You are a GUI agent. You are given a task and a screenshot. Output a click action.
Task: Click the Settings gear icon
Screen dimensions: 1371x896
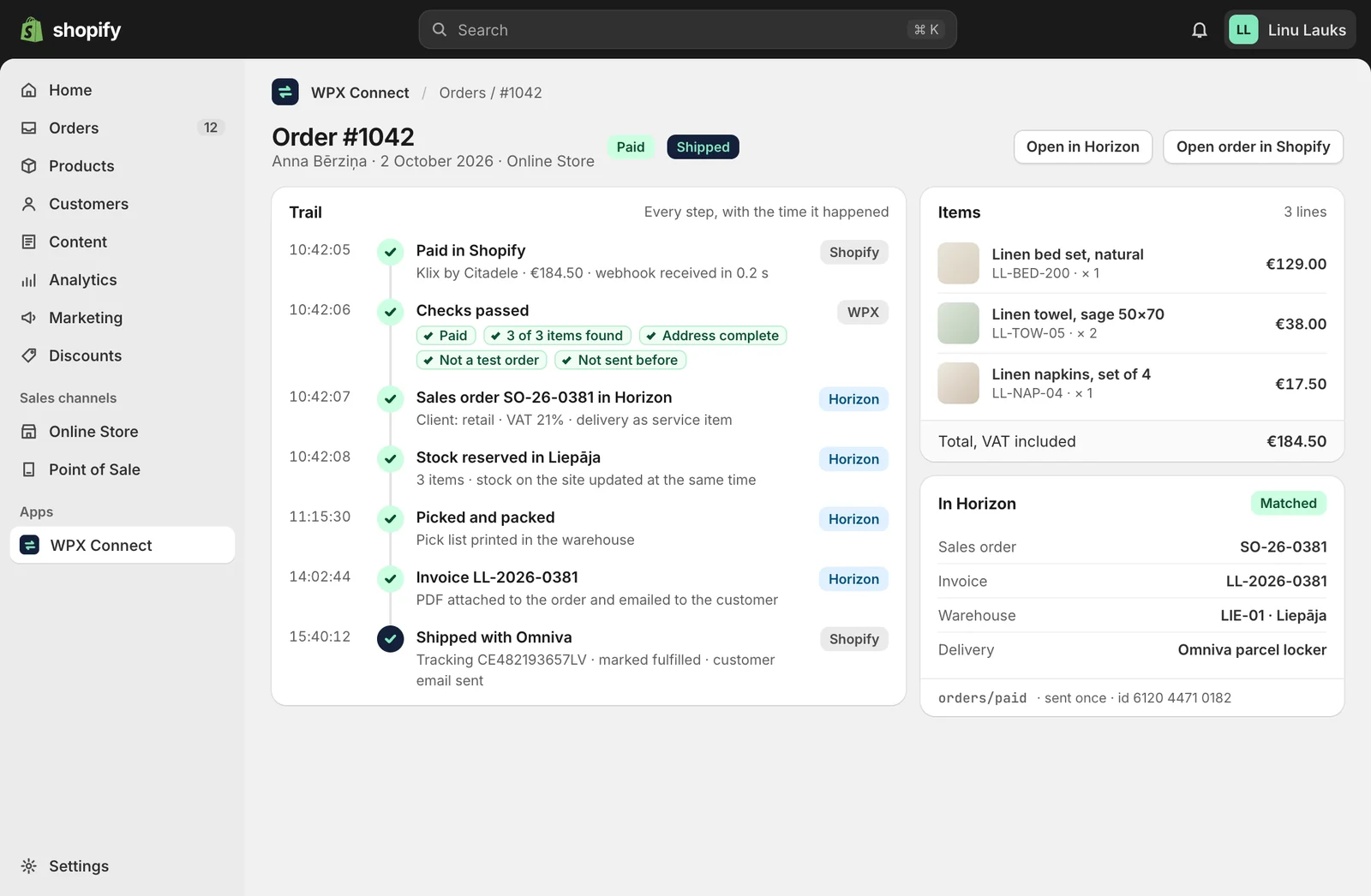coord(29,866)
